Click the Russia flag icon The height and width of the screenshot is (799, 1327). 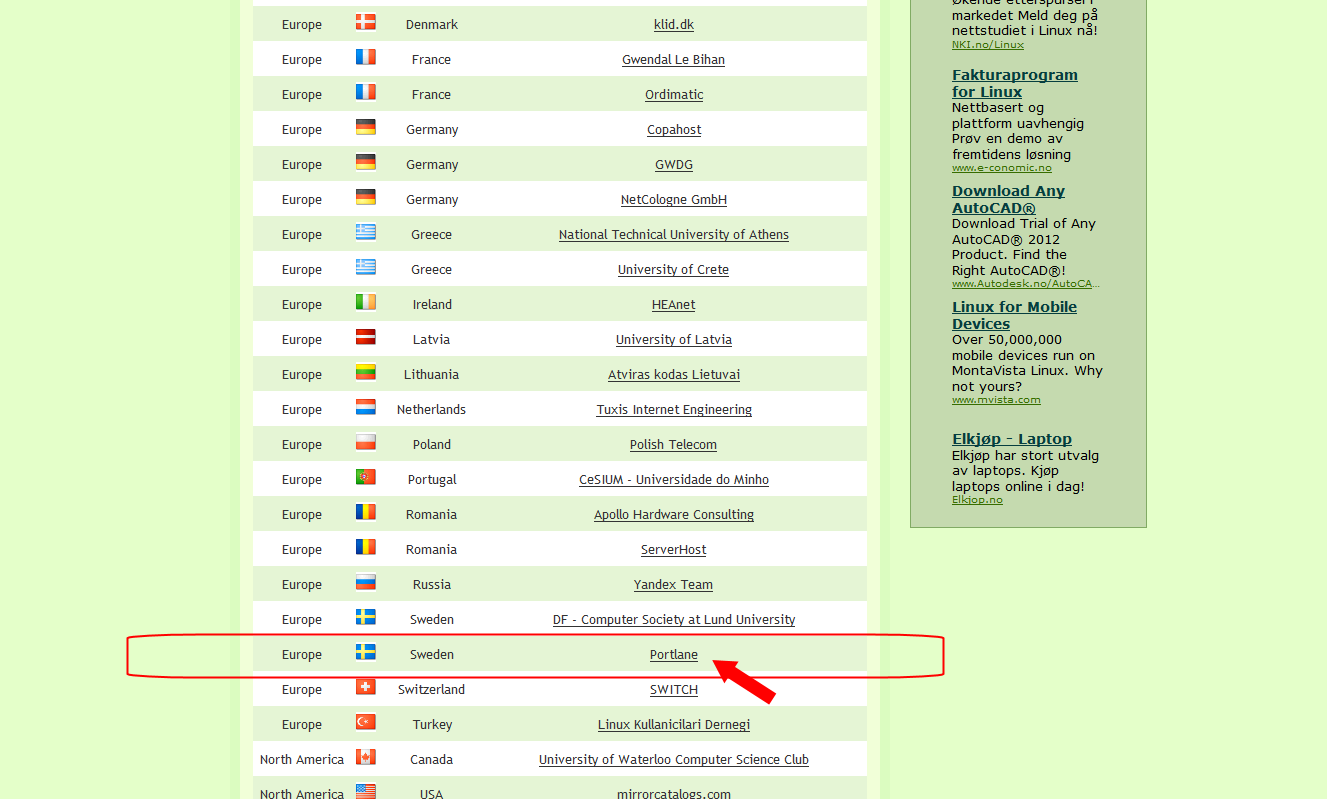click(366, 582)
